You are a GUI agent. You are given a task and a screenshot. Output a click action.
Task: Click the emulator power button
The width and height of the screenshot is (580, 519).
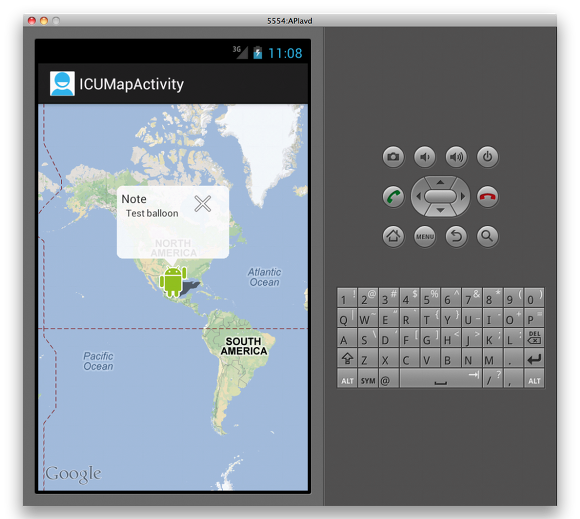click(x=488, y=157)
